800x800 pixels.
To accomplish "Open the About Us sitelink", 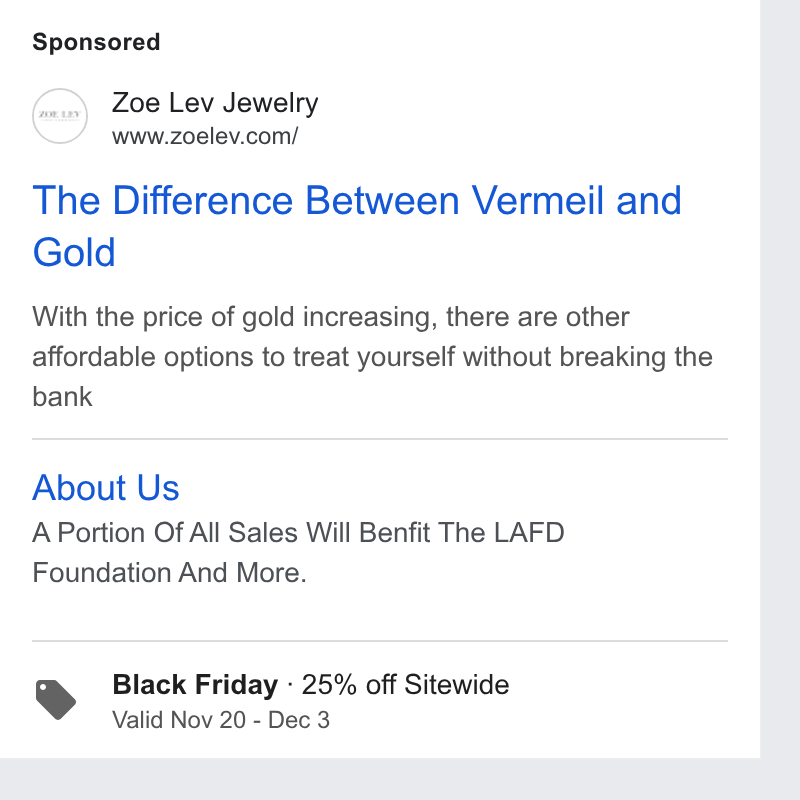I will 106,488.
